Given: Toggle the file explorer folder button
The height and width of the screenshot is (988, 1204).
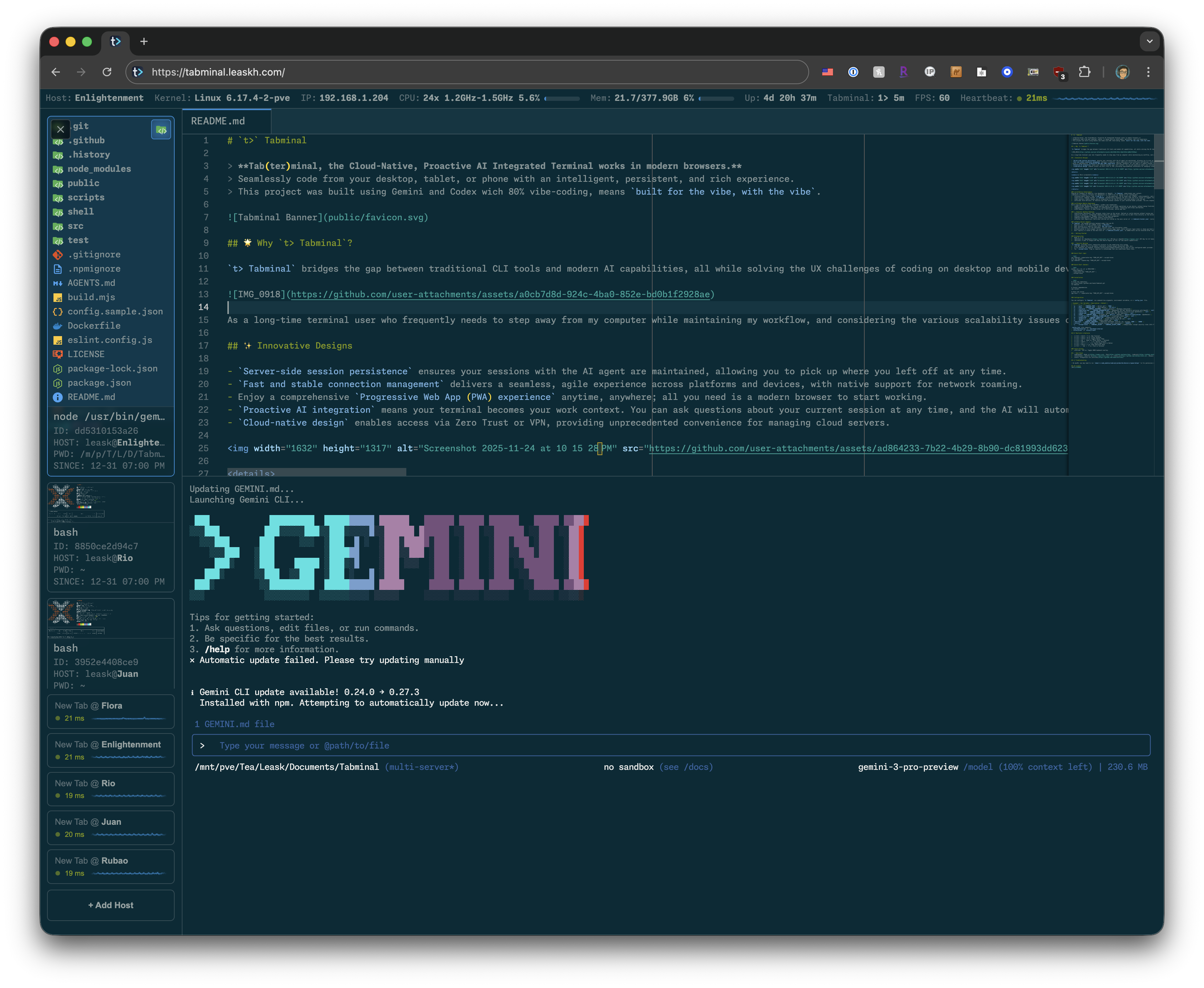Looking at the screenshot, I should coord(161,130).
